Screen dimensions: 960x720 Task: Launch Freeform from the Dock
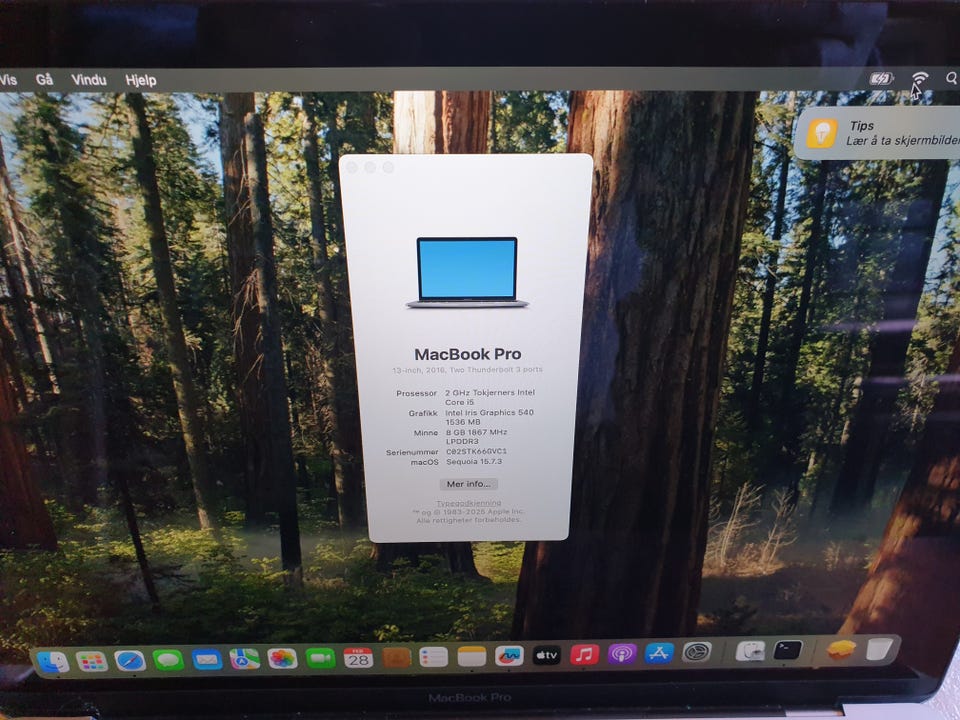509,656
